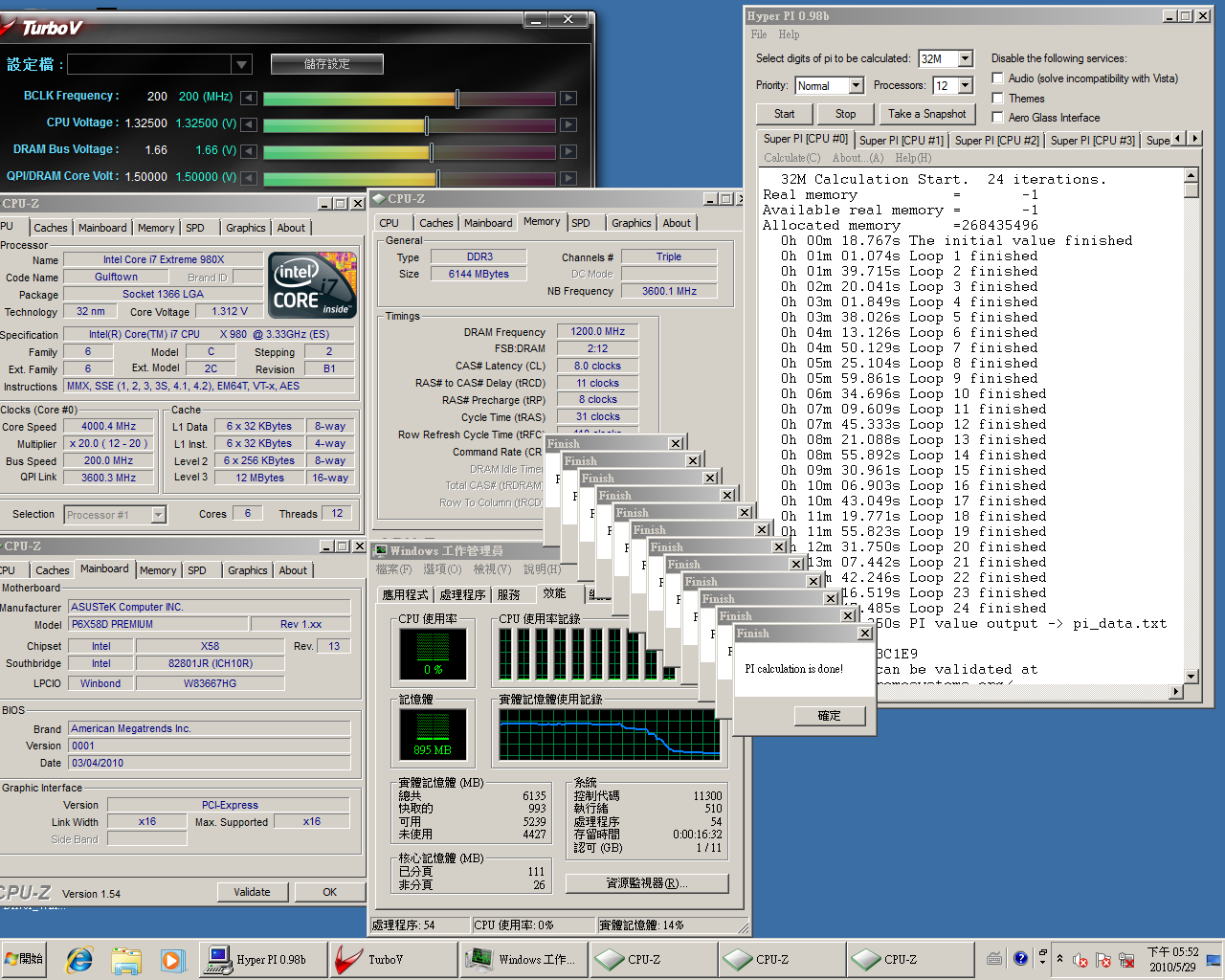This screenshot has height=980, width=1225.
Task: Open Internet Explorer from the taskbar
Action: pos(79,959)
